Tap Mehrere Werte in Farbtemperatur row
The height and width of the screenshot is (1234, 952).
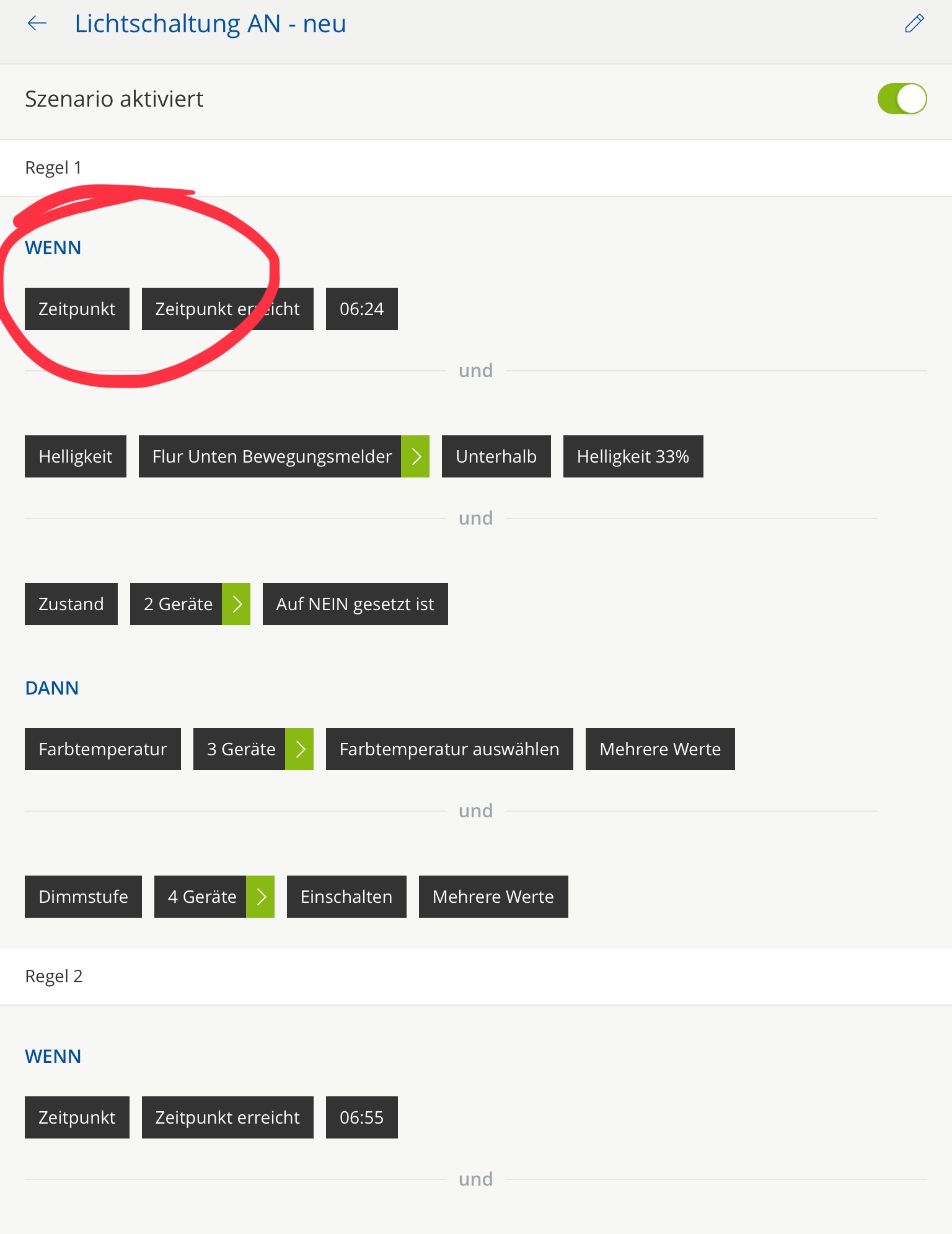coord(660,749)
